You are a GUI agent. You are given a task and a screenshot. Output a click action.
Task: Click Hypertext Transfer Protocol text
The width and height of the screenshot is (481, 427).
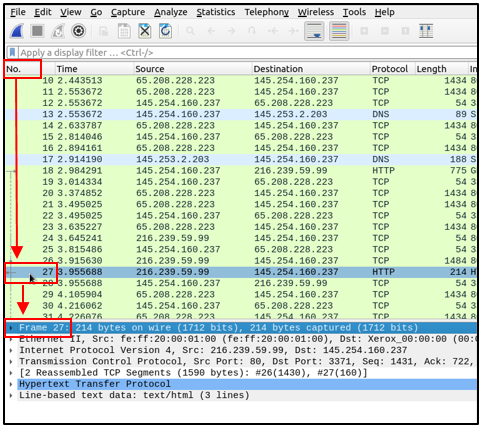[x=95, y=384]
